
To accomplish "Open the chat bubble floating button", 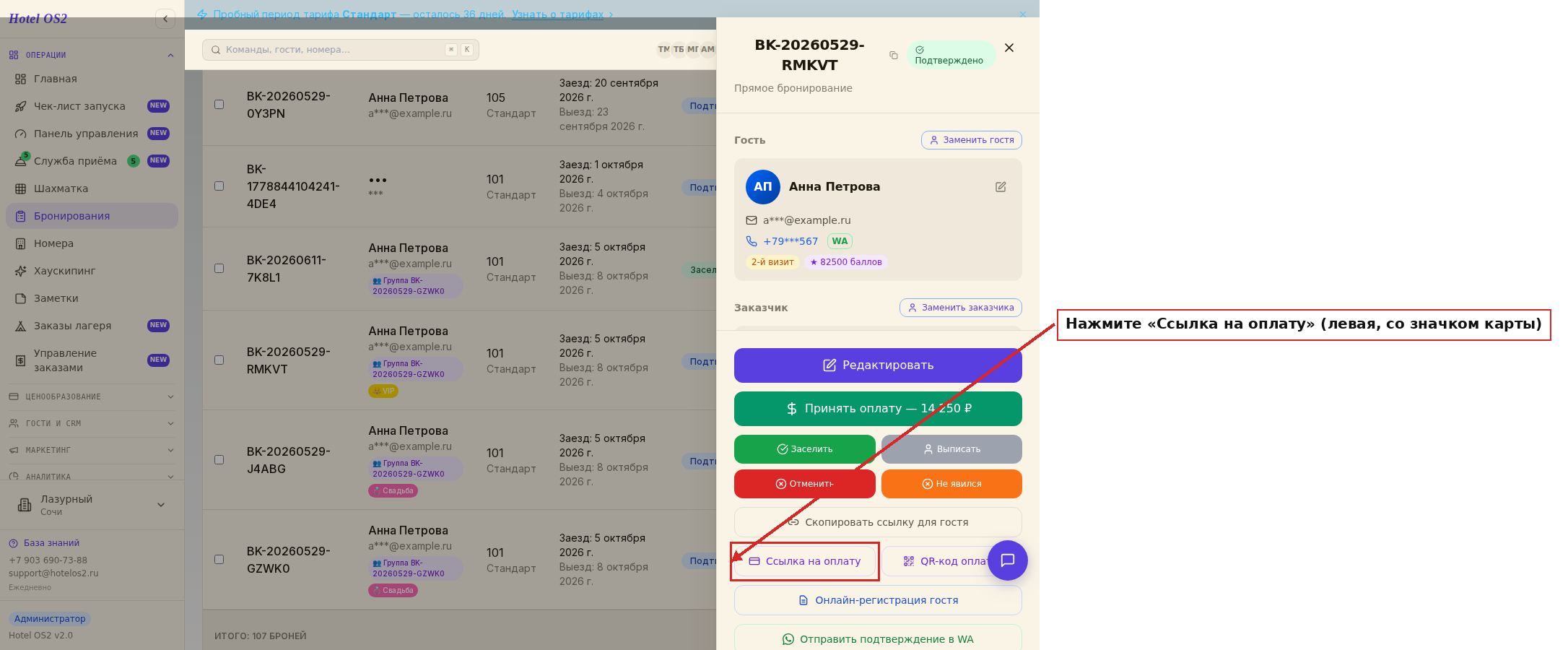I will pos(1008,560).
